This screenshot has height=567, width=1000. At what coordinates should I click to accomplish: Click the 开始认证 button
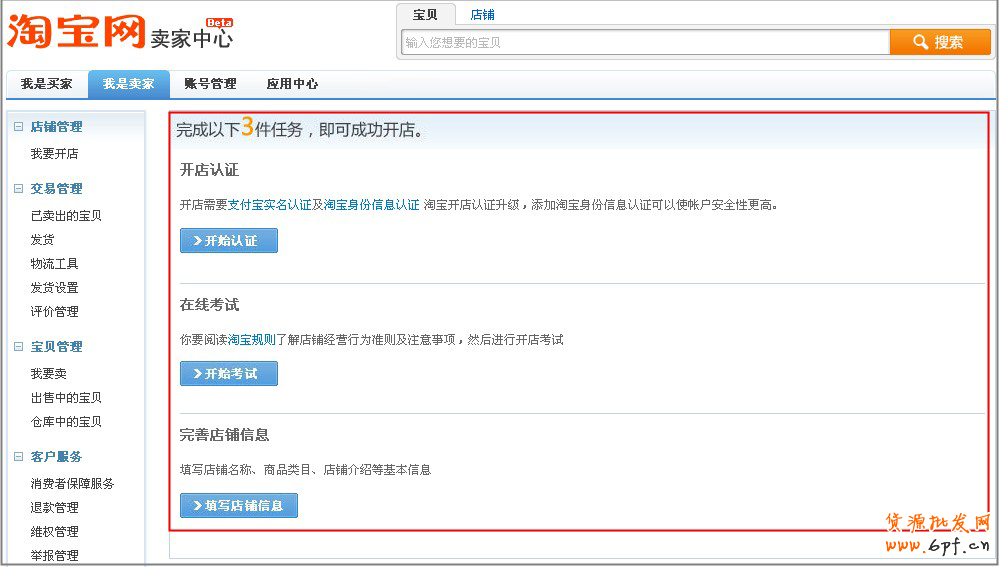(x=229, y=240)
